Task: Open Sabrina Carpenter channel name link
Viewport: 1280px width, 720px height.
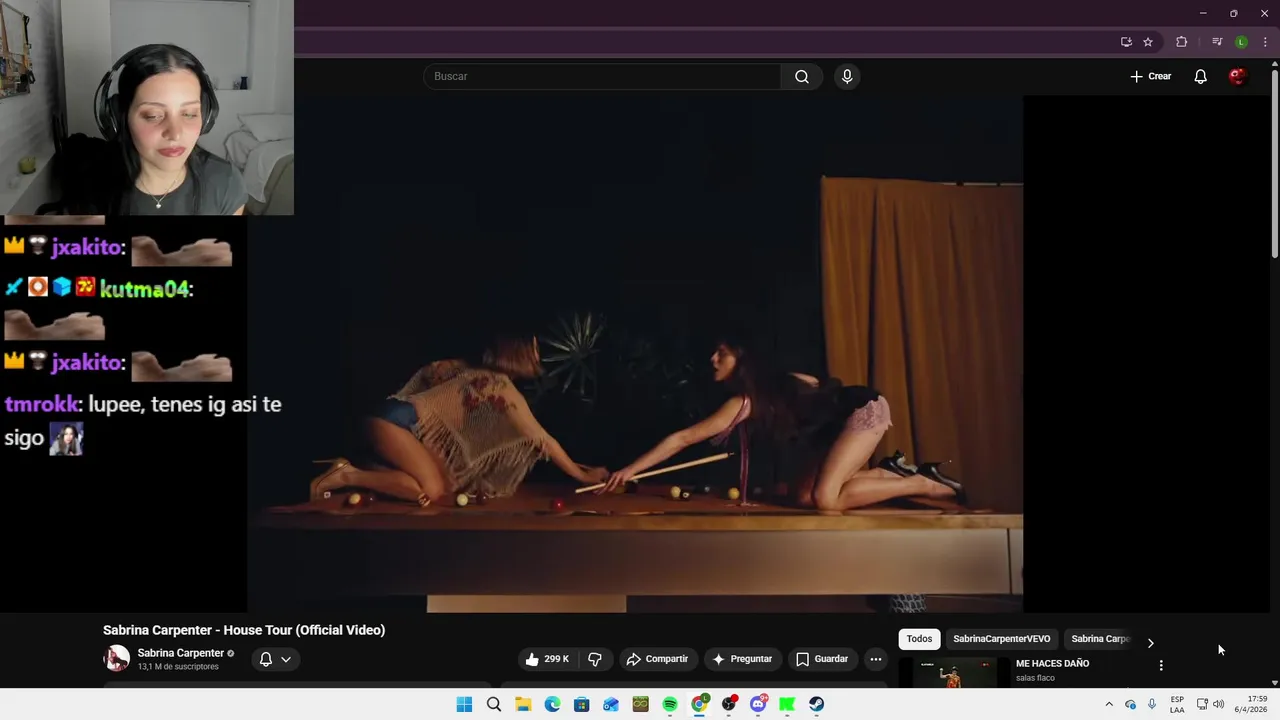Action: coord(181,653)
